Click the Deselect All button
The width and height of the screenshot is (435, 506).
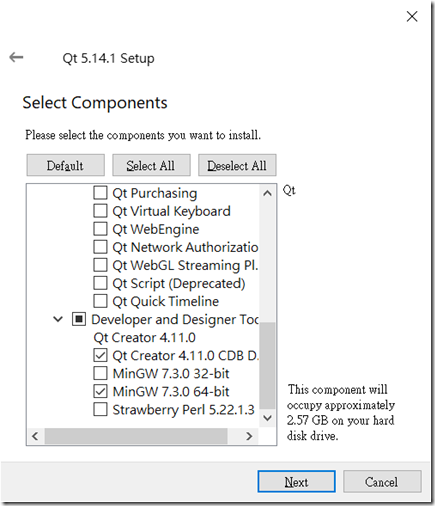click(237, 165)
